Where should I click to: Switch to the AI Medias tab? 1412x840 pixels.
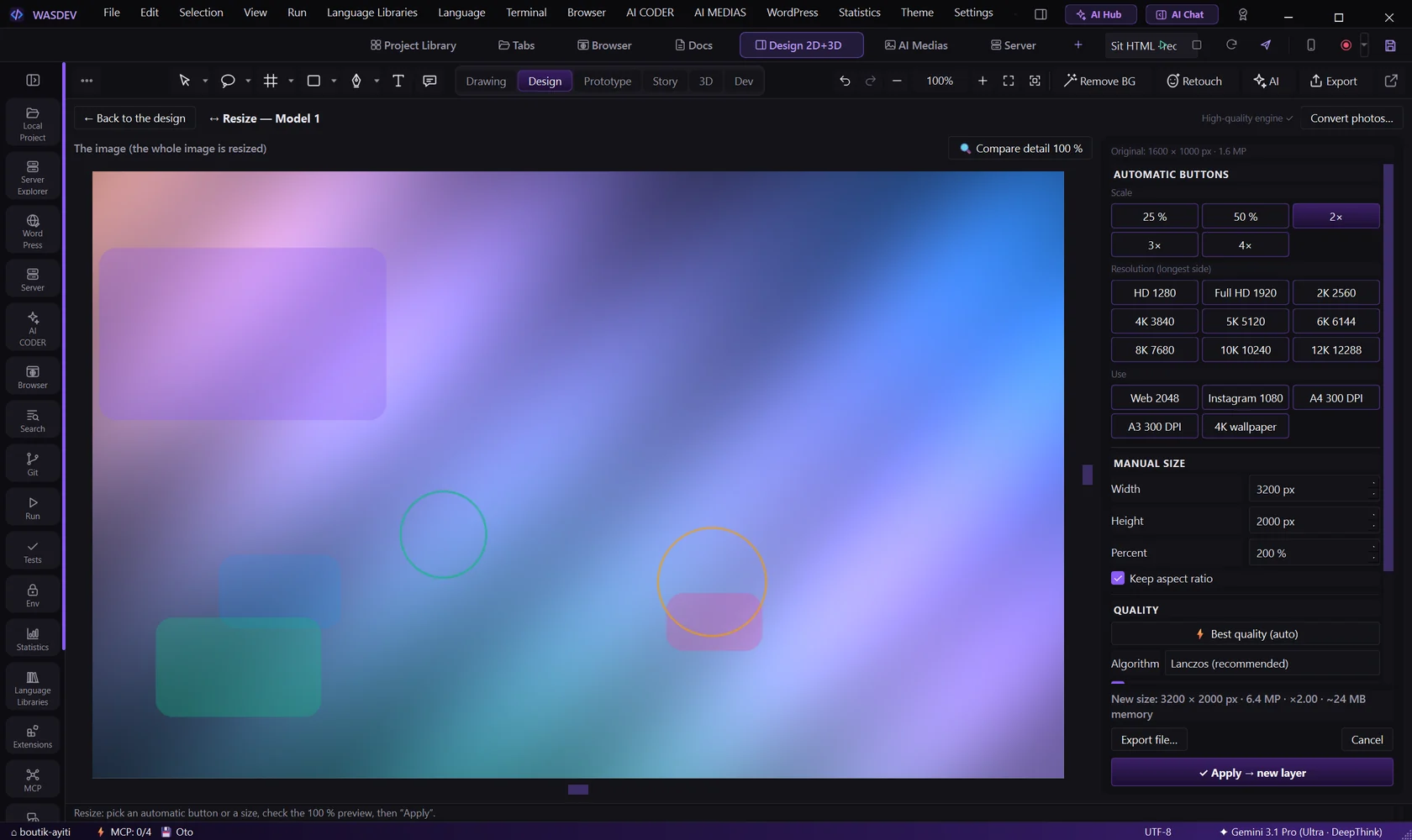tap(916, 45)
